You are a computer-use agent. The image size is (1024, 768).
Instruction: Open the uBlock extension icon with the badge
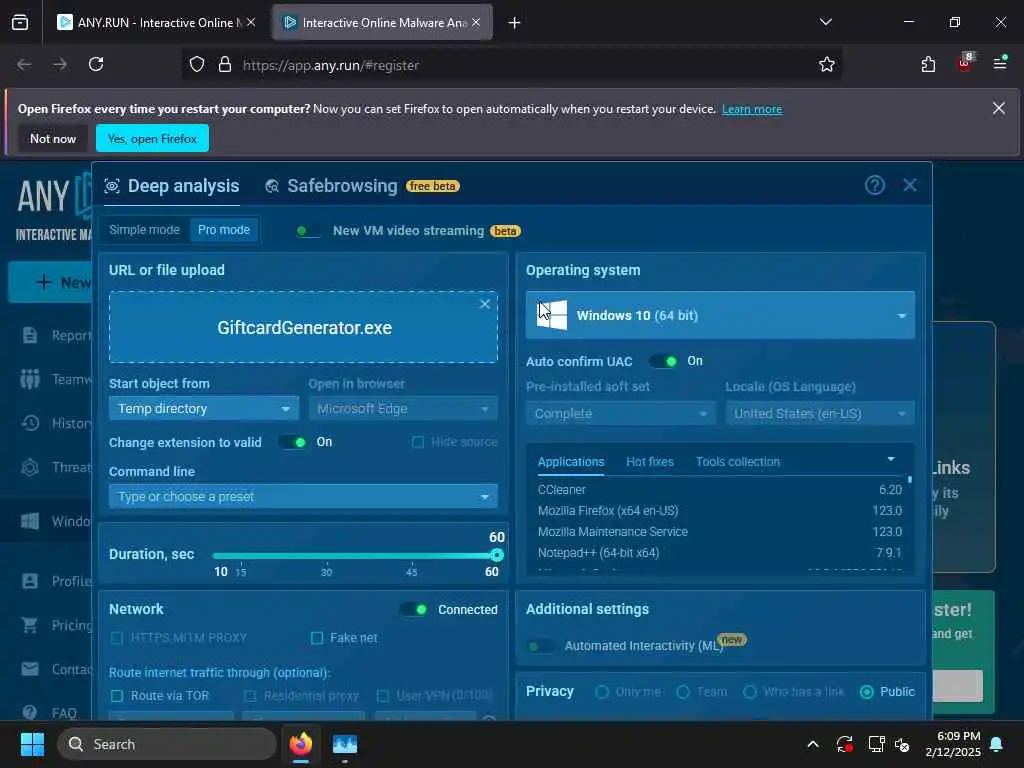tap(965, 63)
